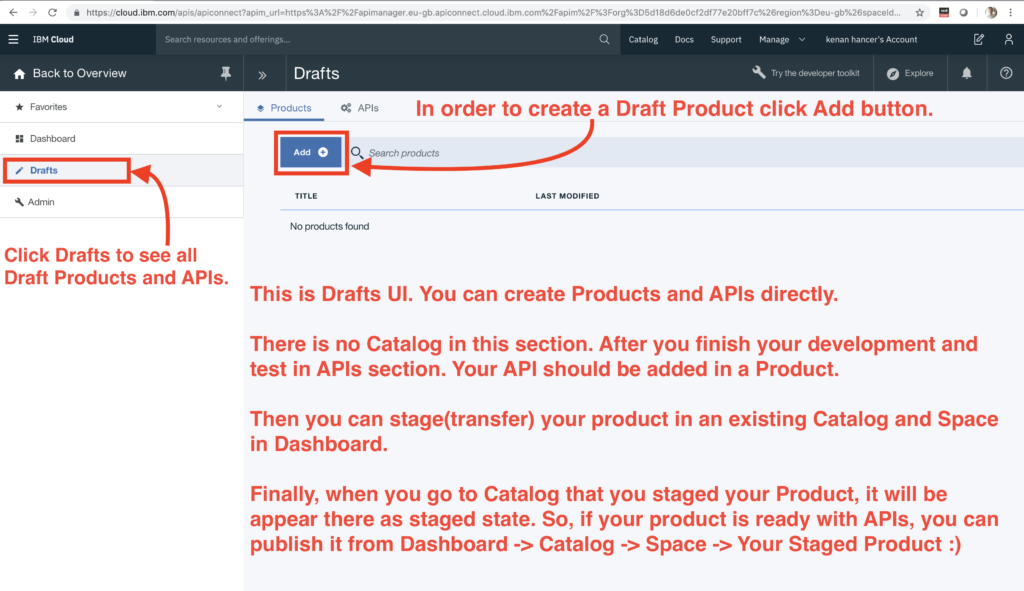Open the IBM Cloud hamburger menu
The width and height of the screenshot is (1024, 591).
[13, 39]
